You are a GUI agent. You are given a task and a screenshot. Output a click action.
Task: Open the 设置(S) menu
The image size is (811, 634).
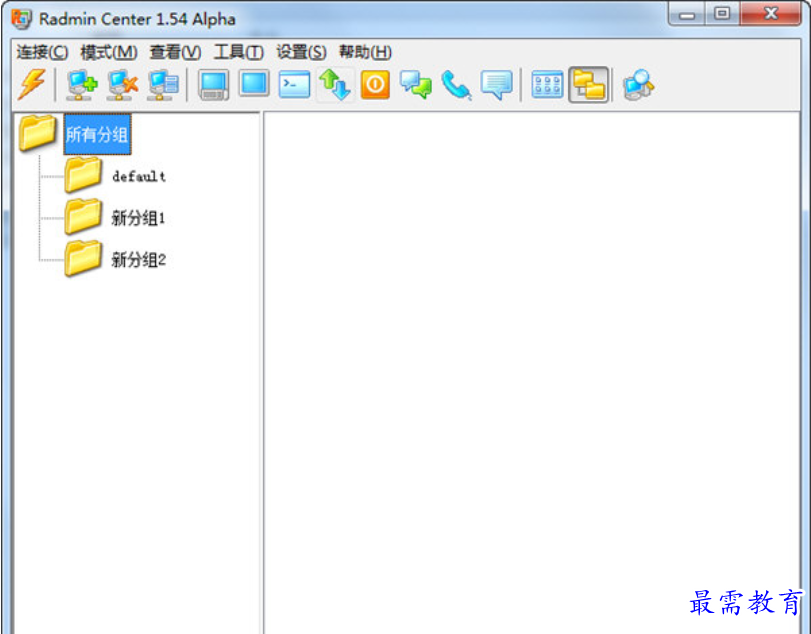301,52
